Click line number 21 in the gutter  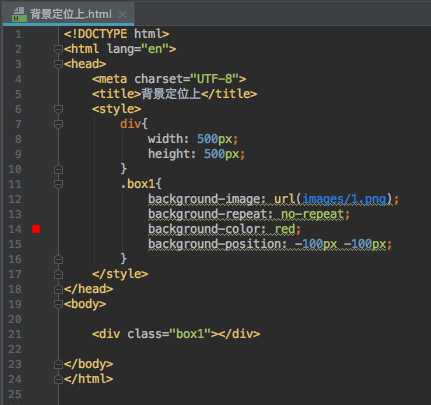[15, 334]
